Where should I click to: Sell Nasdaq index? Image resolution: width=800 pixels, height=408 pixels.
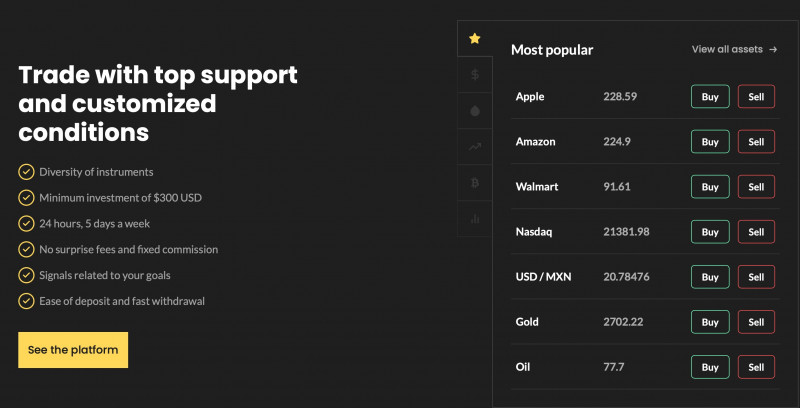(756, 232)
